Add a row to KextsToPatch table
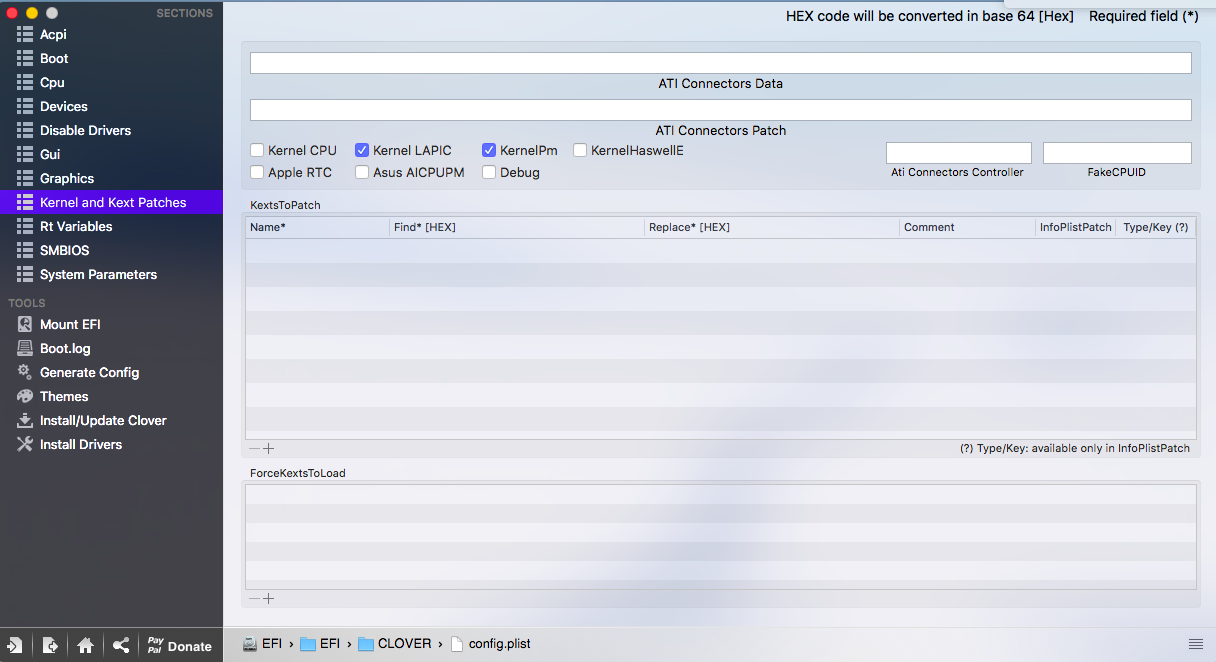This screenshot has height=662, width=1216. tap(268, 449)
